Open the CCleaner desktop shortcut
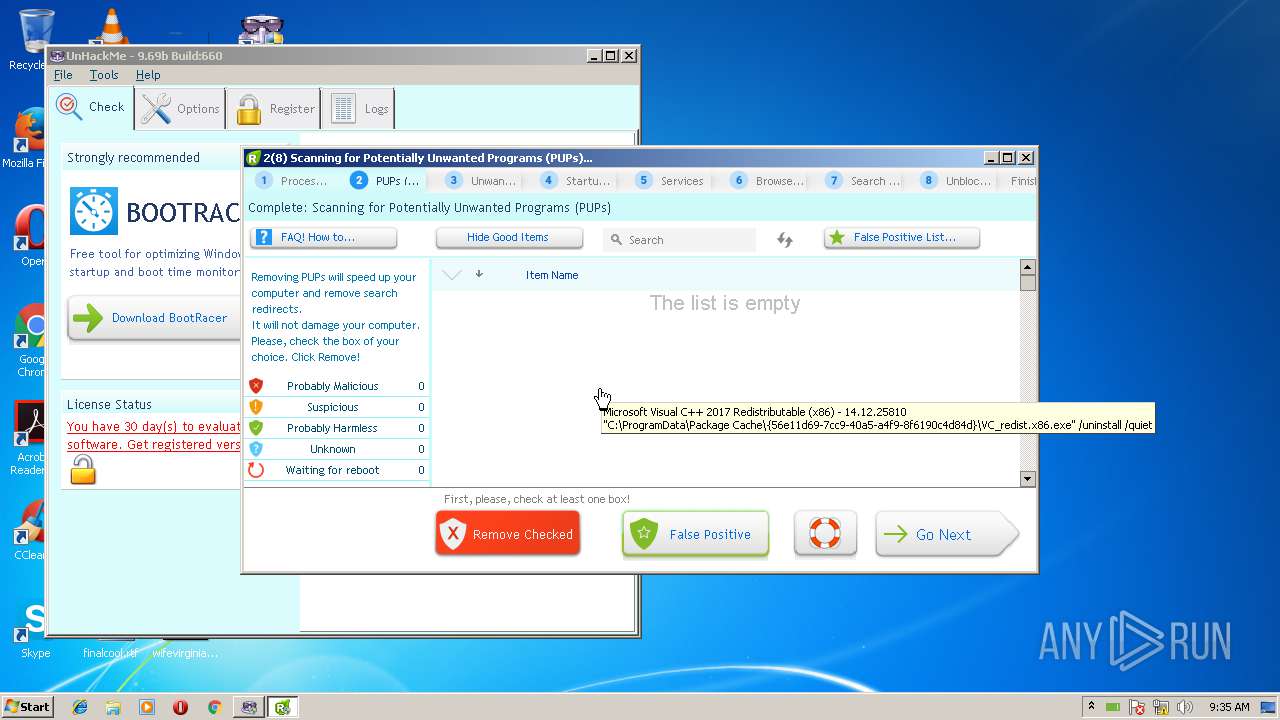1280x720 pixels. 29,530
